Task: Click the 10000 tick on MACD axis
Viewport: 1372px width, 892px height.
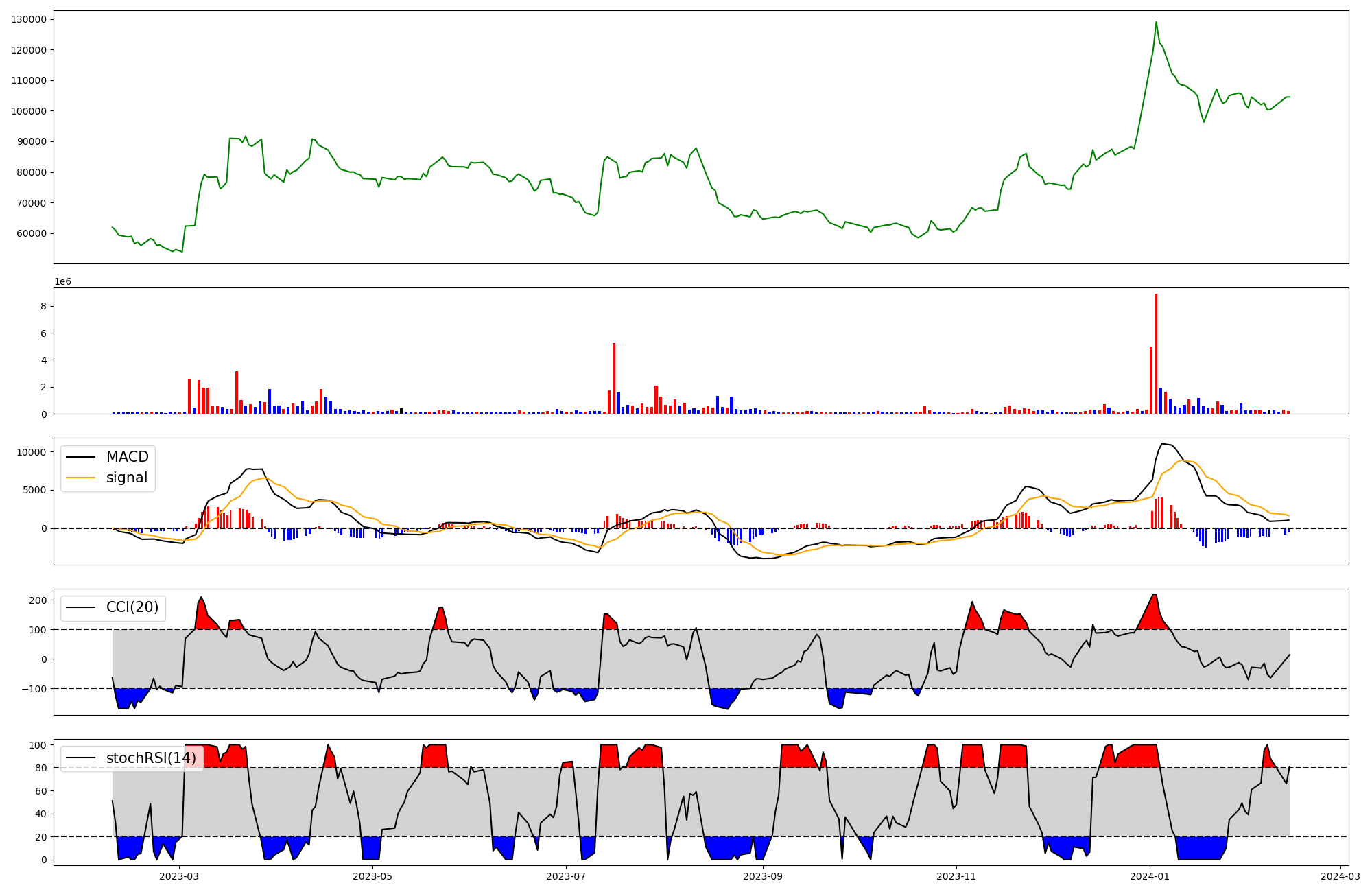Action: click(32, 452)
